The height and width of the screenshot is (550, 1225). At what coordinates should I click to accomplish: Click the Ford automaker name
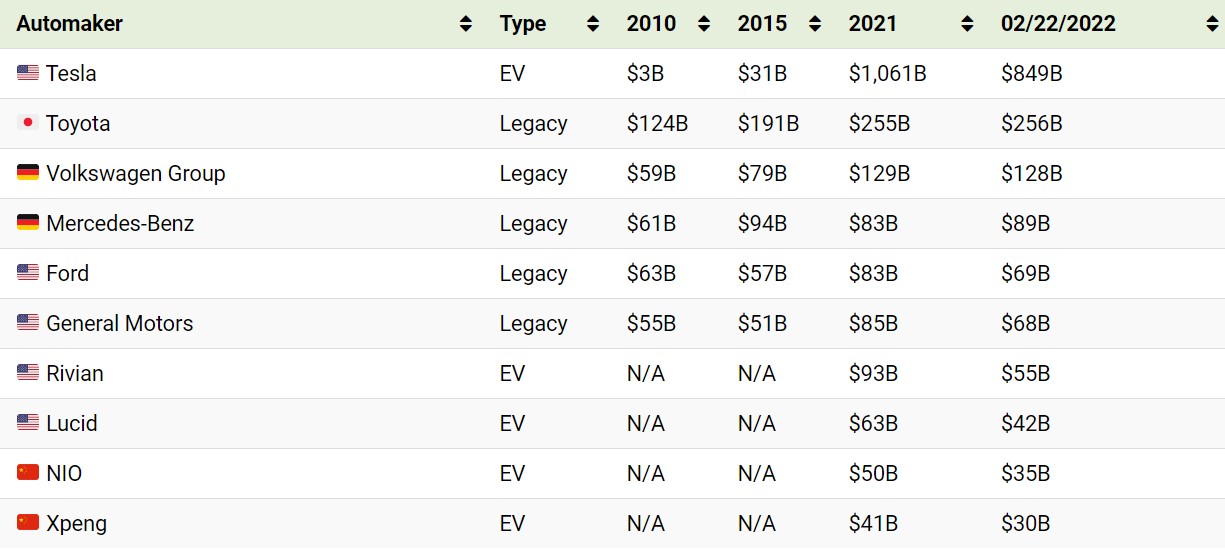tap(67, 273)
